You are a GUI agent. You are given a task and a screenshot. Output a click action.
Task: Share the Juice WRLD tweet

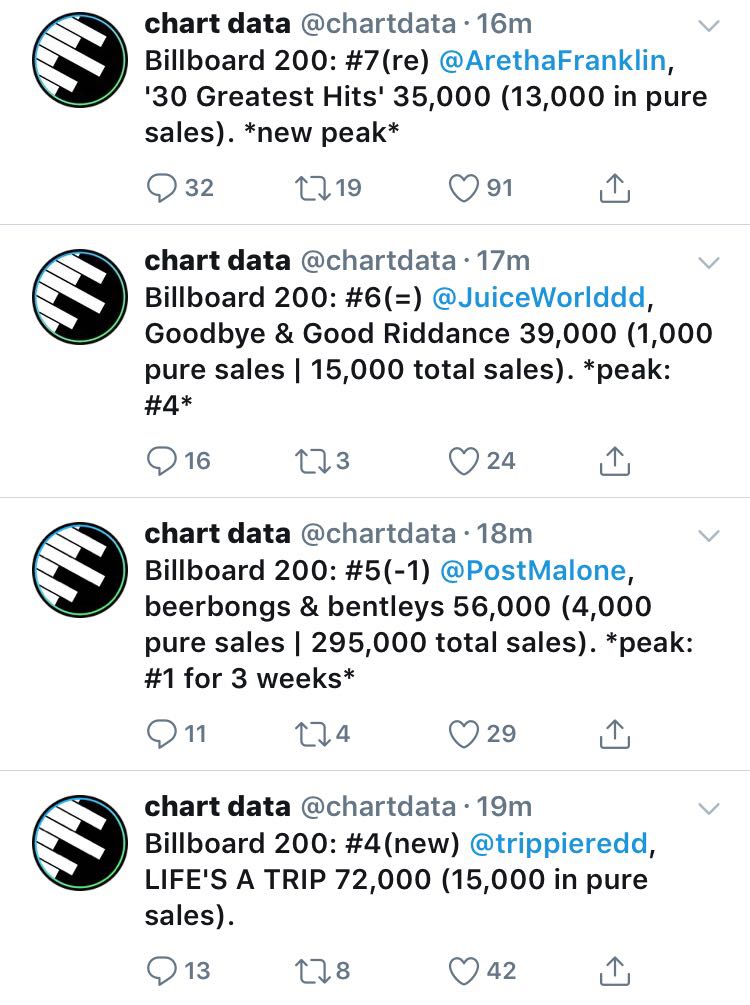[615, 460]
